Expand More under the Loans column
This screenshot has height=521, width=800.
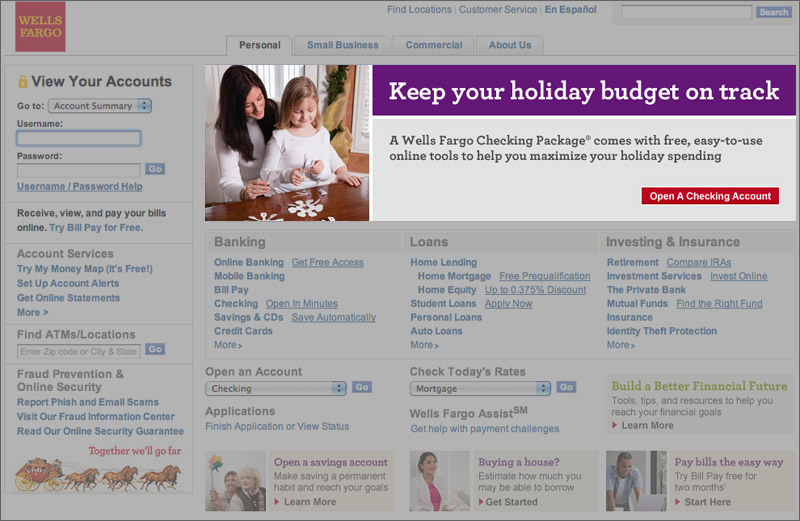click(x=424, y=345)
